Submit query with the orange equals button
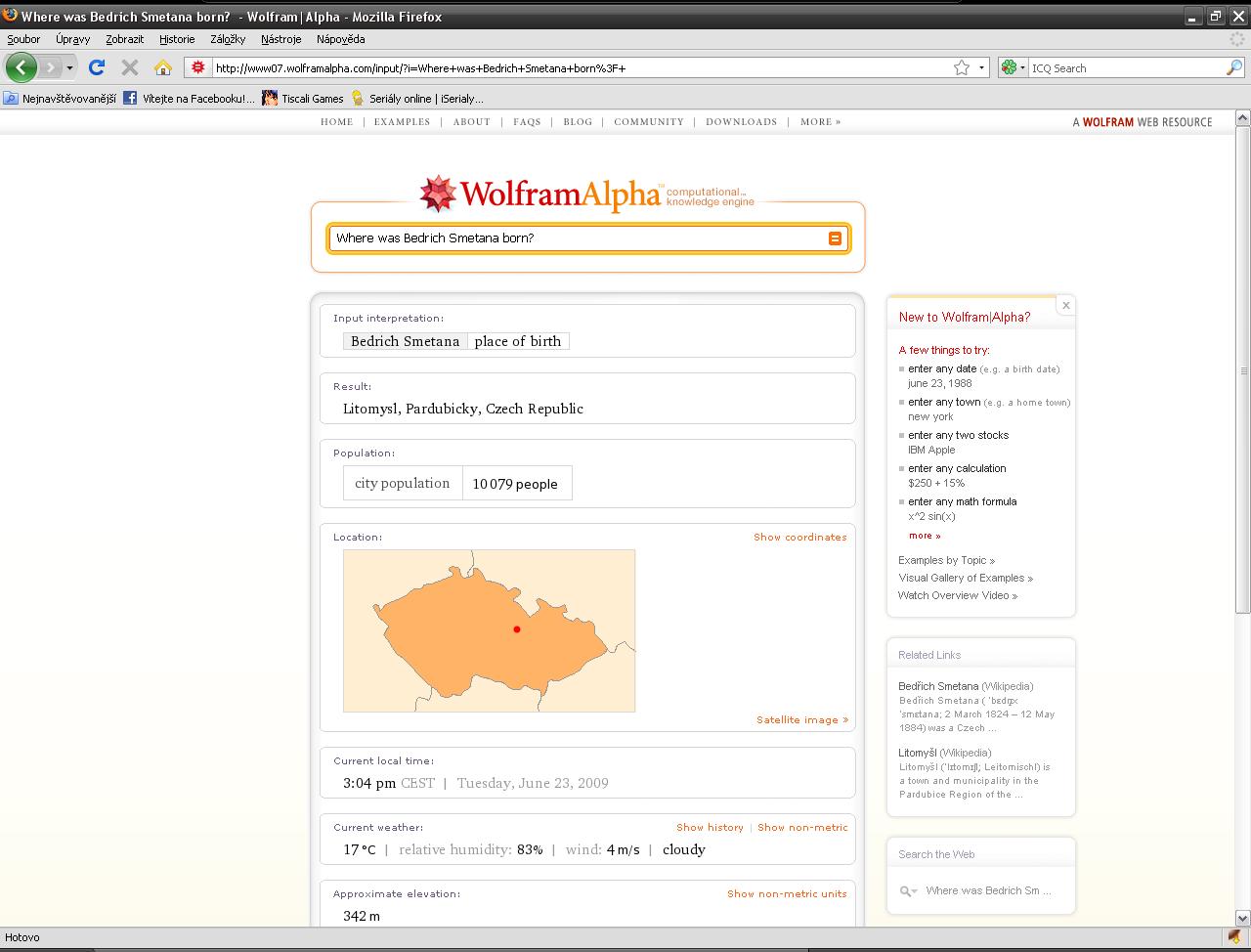 (x=835, y=238)
